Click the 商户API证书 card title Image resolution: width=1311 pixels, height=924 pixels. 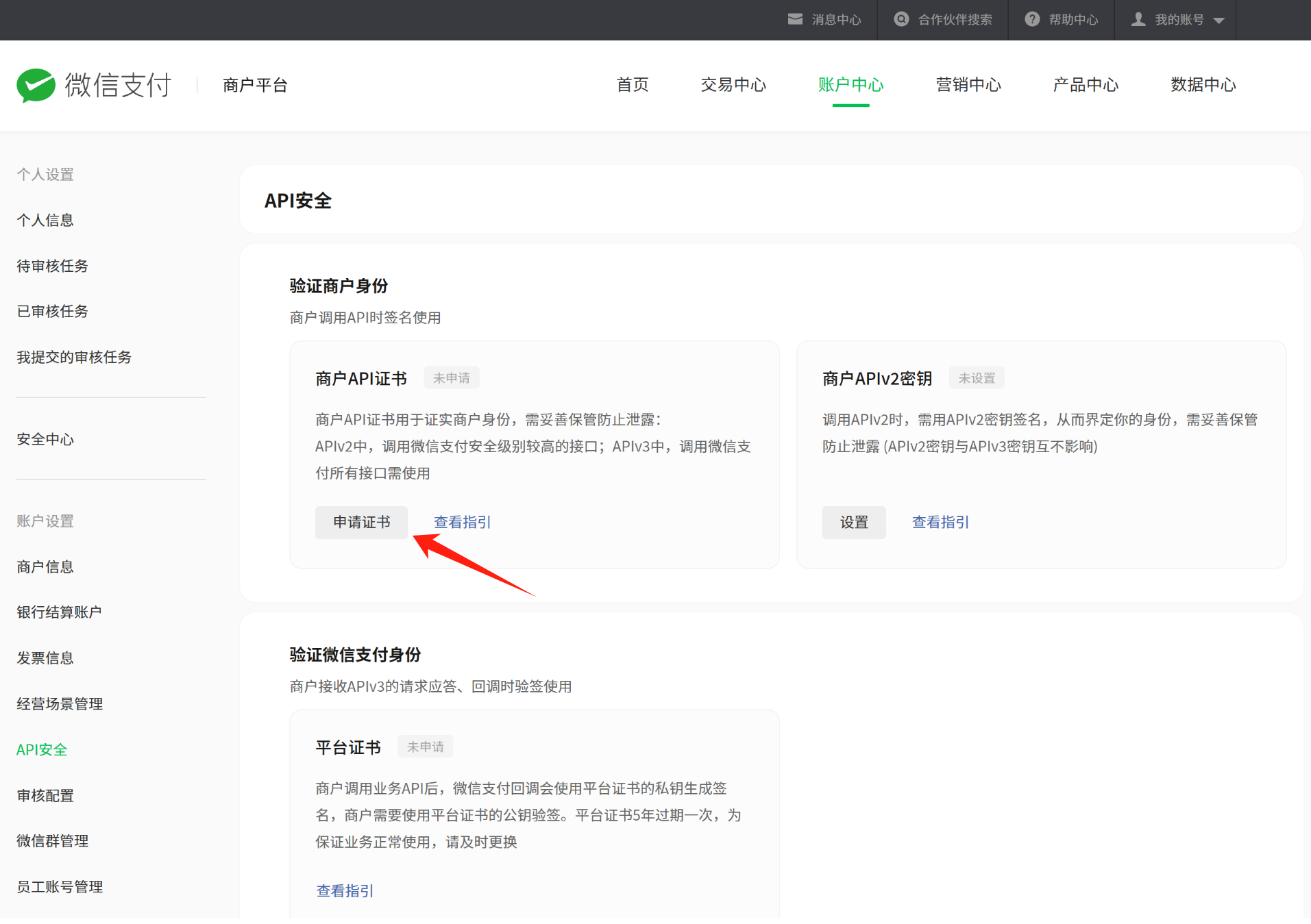pos(361,378)
